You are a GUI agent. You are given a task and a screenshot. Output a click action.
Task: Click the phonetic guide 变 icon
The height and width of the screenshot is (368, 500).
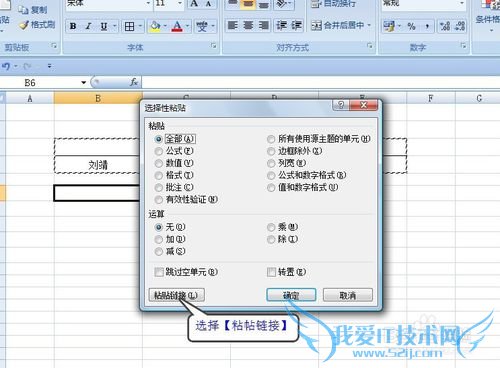click(x=202, y=26)
